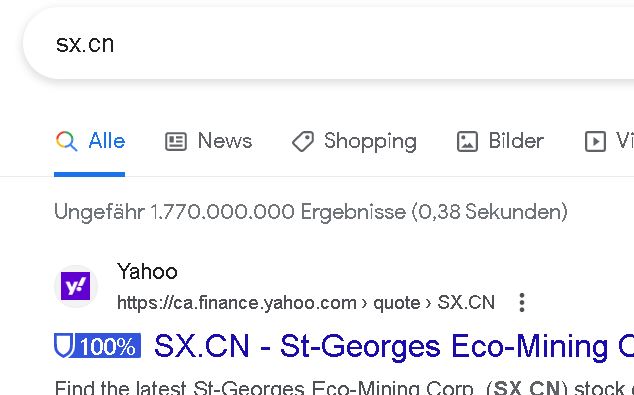Click the picture icon next to Bilder
The image size is (634, 395).
(467, 142)
